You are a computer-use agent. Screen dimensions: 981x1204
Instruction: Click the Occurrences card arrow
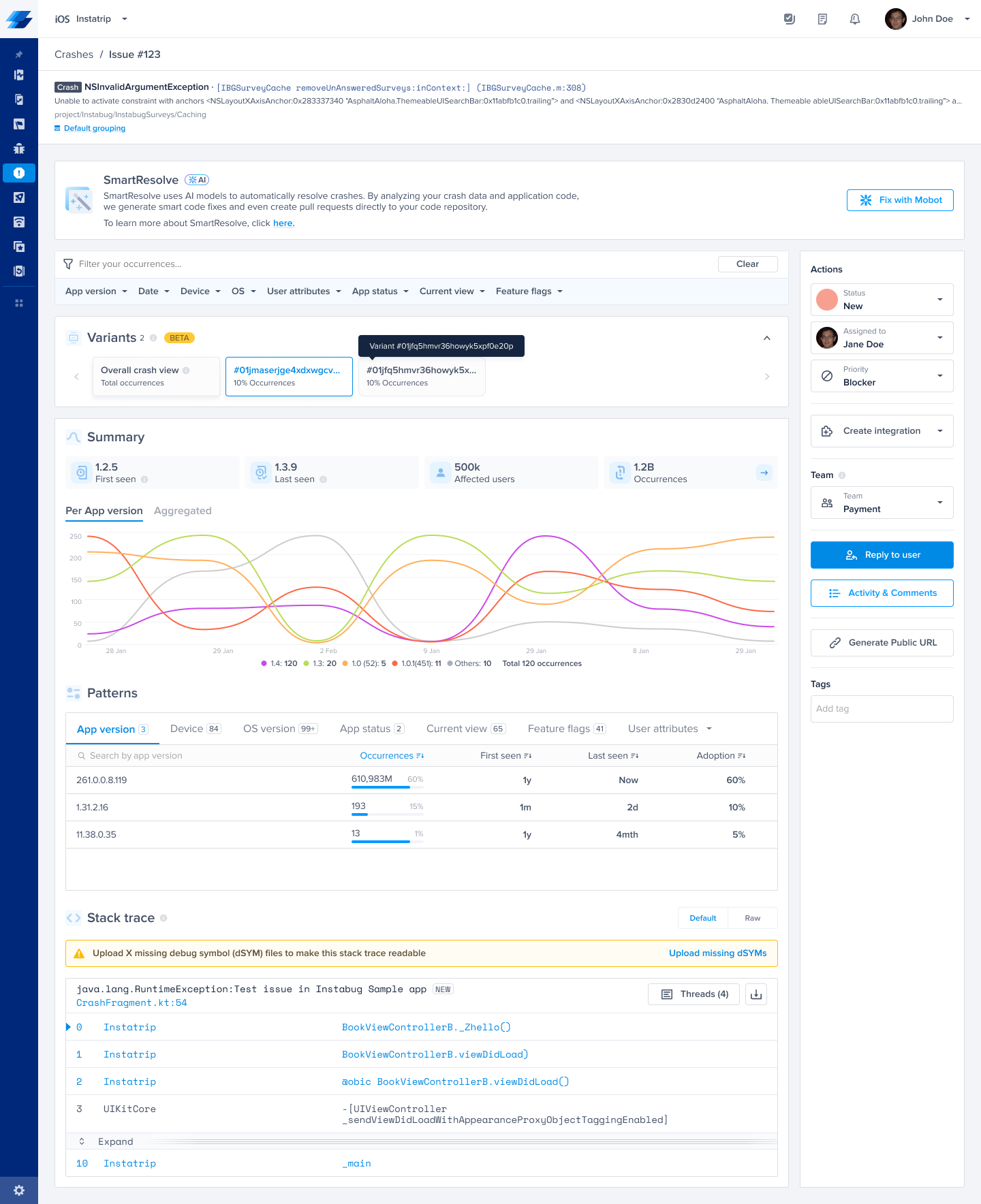tap(764, 473)
